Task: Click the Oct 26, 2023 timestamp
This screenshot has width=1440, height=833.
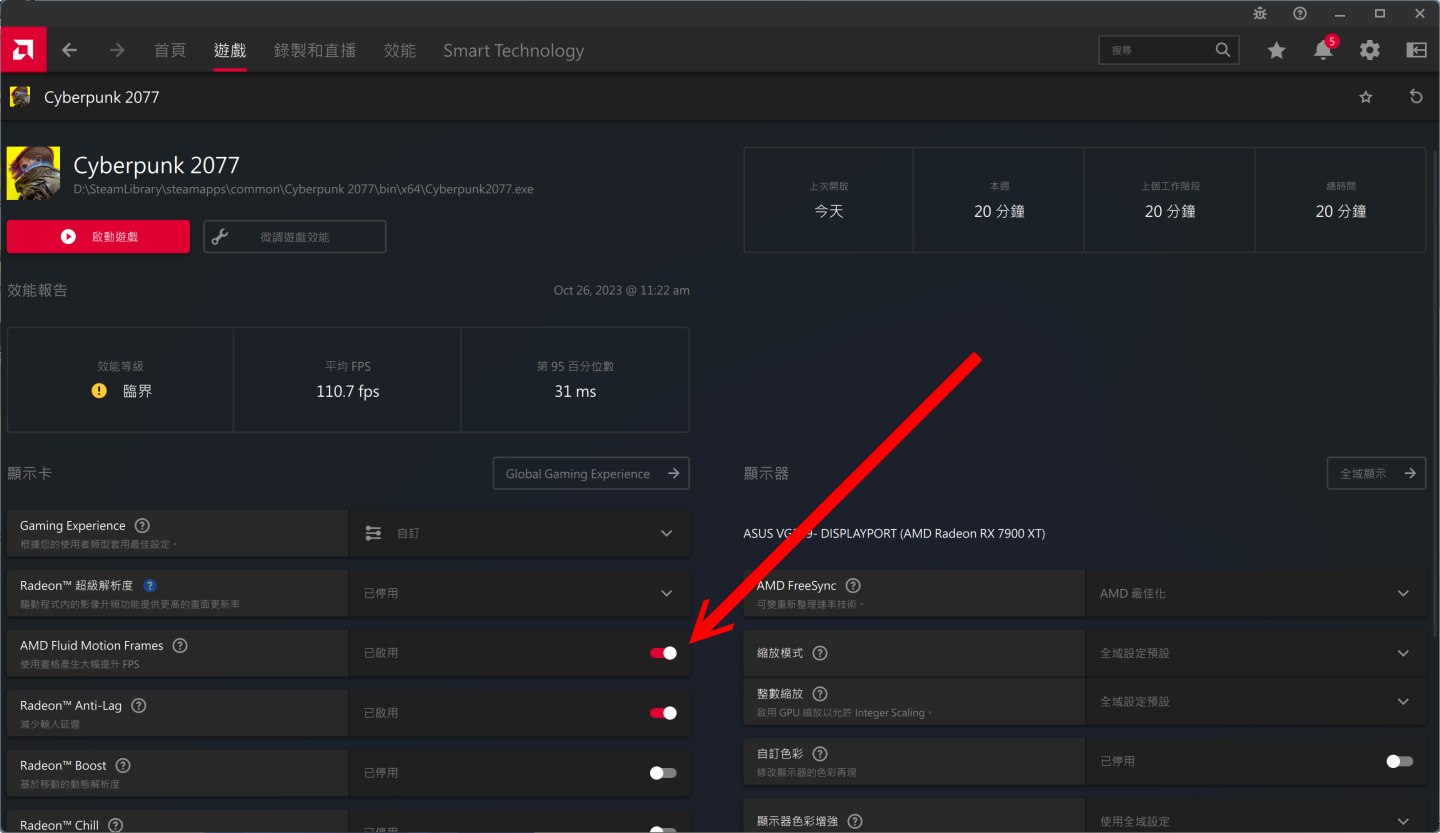Action: coord(622,291)
